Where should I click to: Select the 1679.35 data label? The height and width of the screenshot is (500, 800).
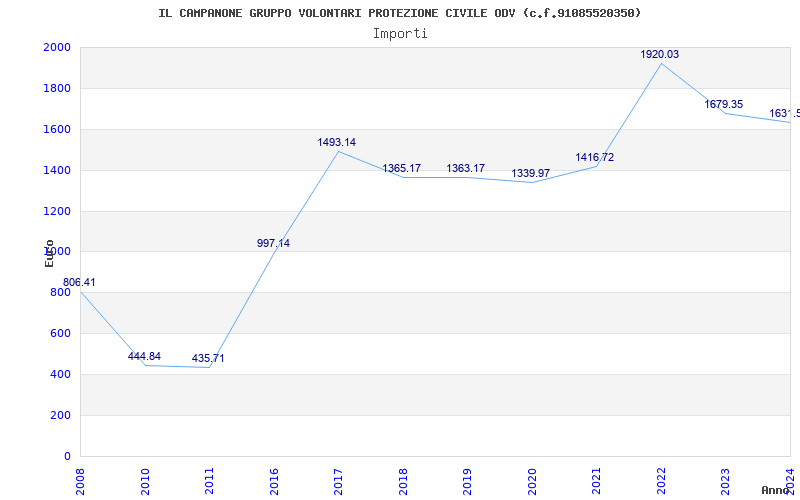click(724, 104)
